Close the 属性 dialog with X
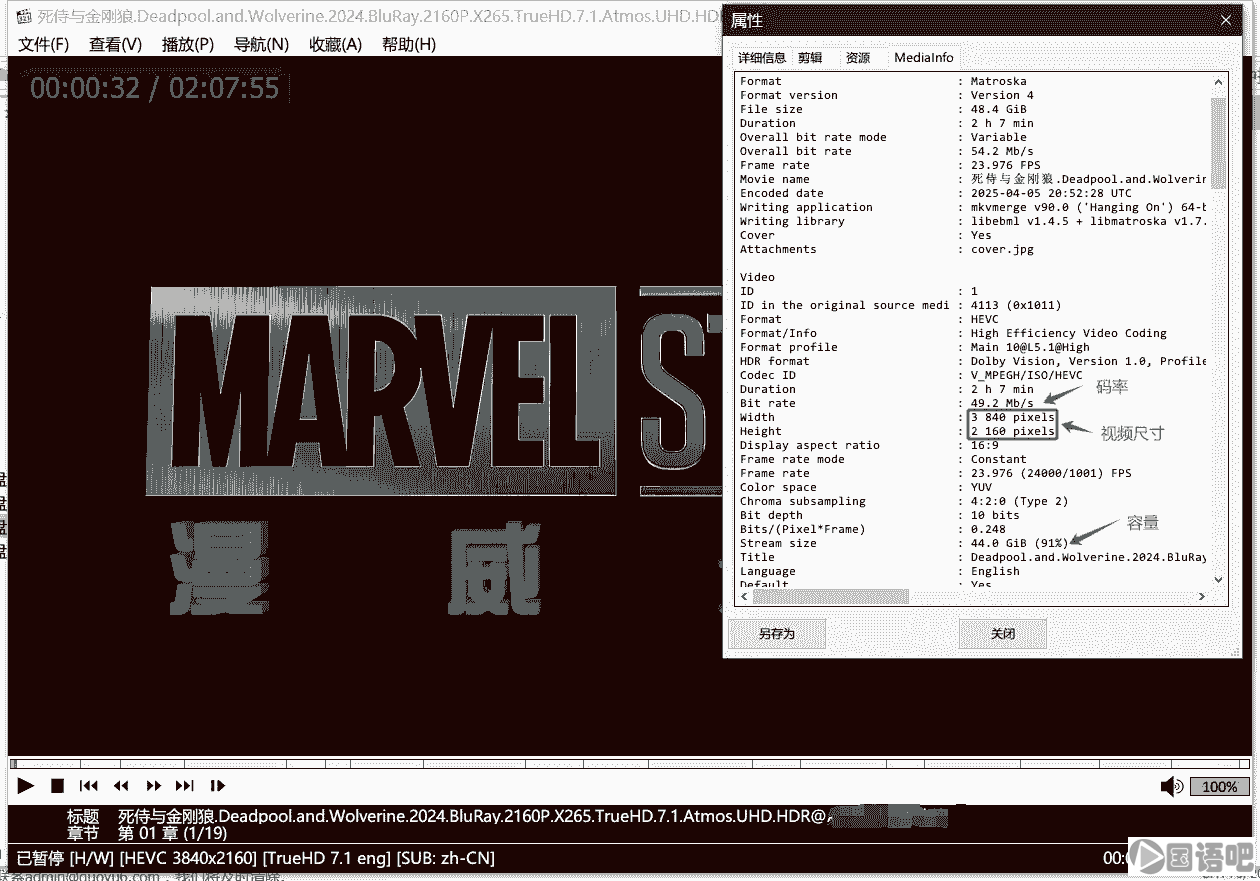This screenshot has width=1260, height=881. coord(1226,20)
